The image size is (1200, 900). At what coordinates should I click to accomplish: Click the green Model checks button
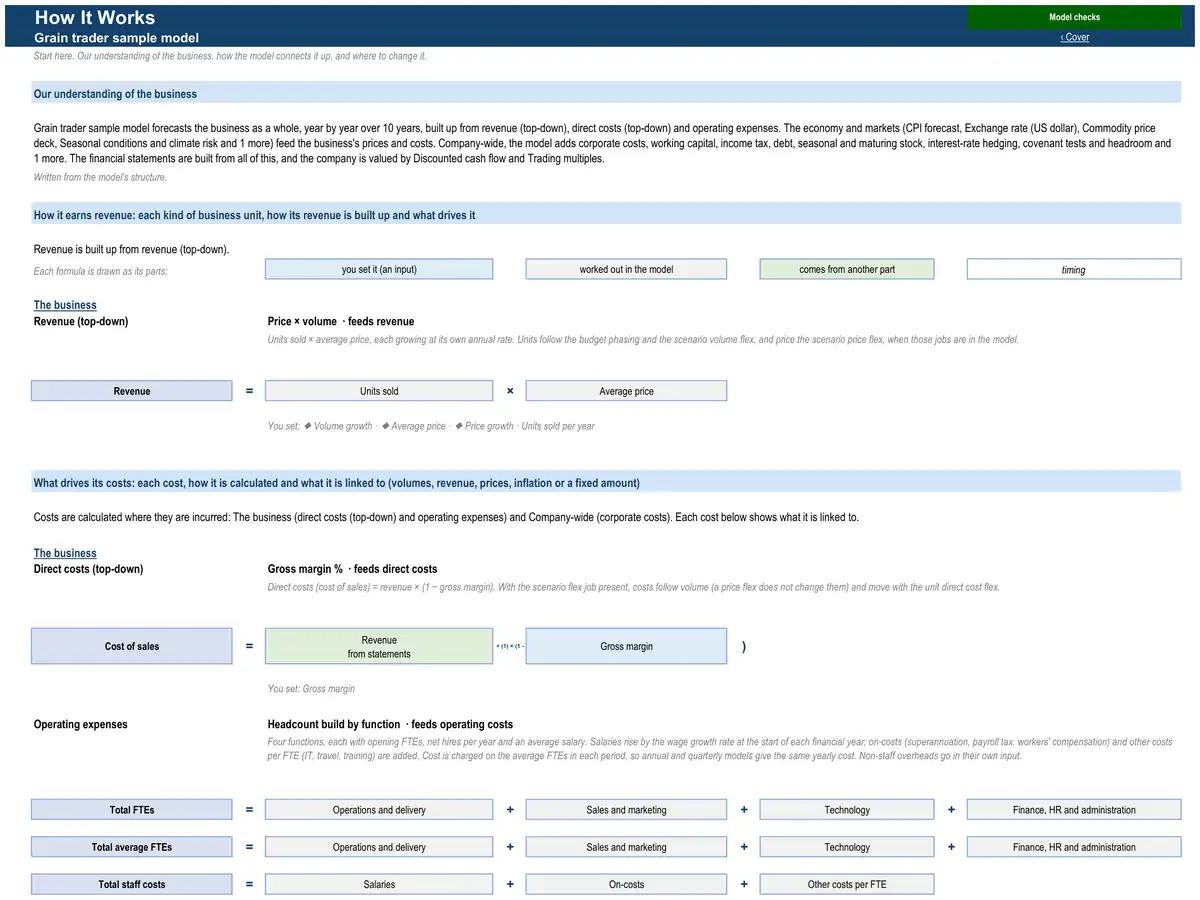point(1074,17)
